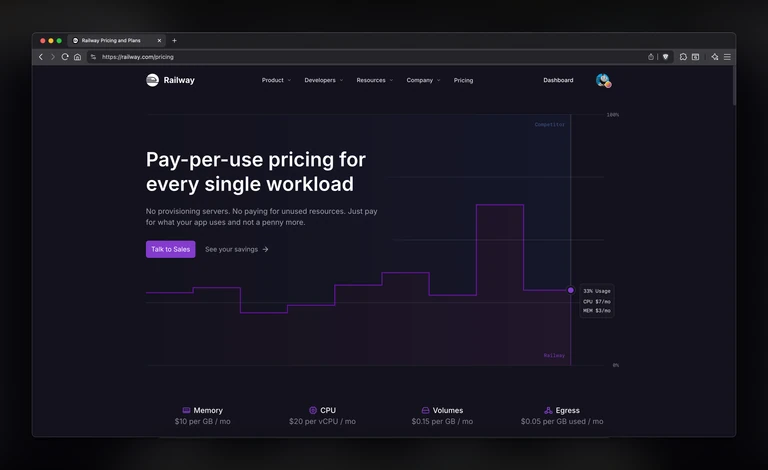The image size is (768, 470).
Task: Click the share icon in address bar
Action: click(x=651, y=57)
